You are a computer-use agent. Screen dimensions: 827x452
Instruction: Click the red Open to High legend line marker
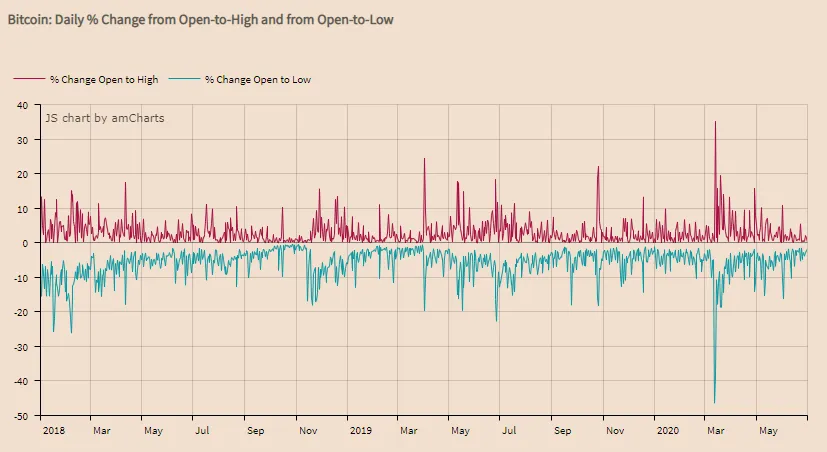click(29, 79)
